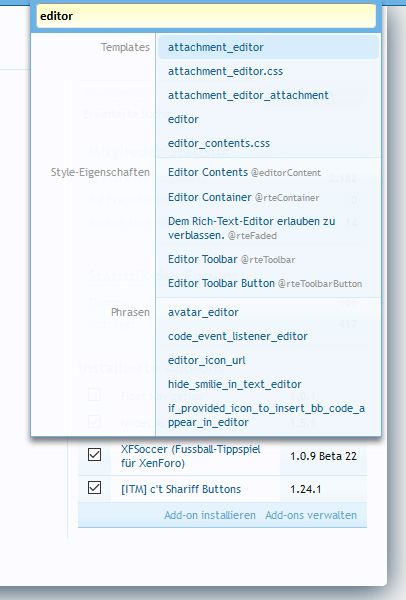The image size is (406, 600).
Task: Click the search field containing editor
Action: pos(206,16)
